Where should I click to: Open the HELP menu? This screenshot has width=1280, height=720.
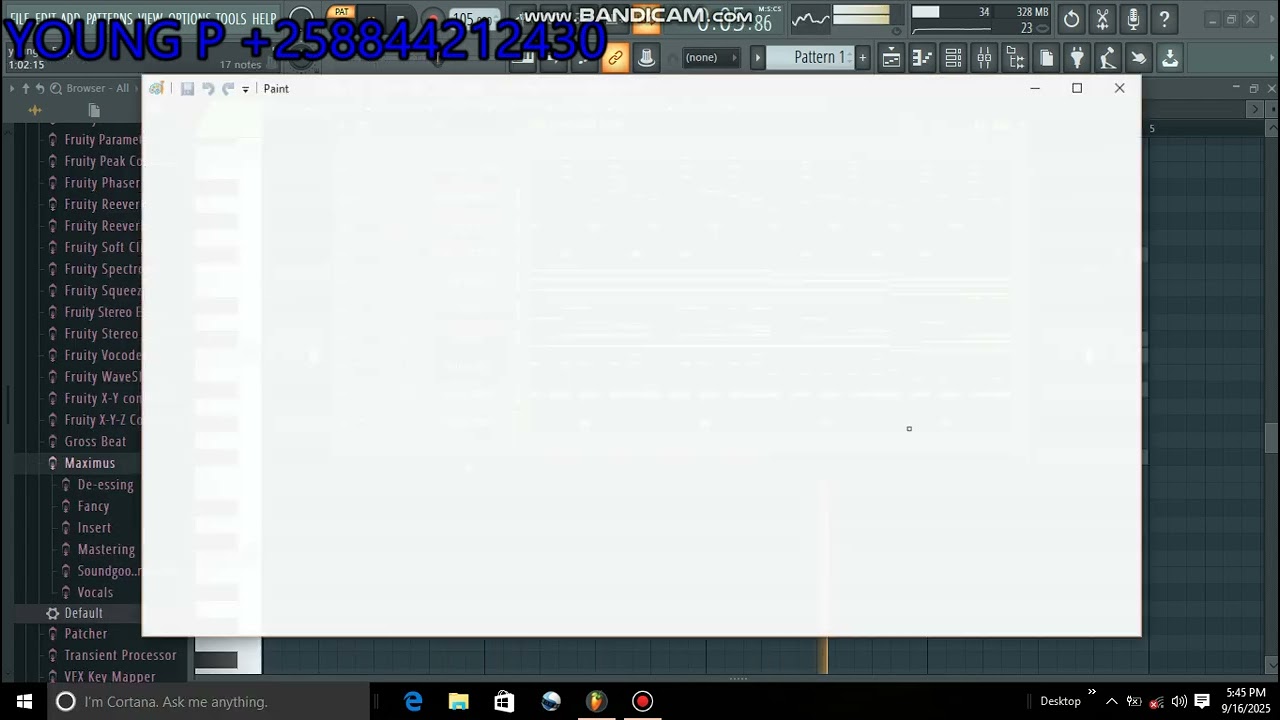point(264,19)
